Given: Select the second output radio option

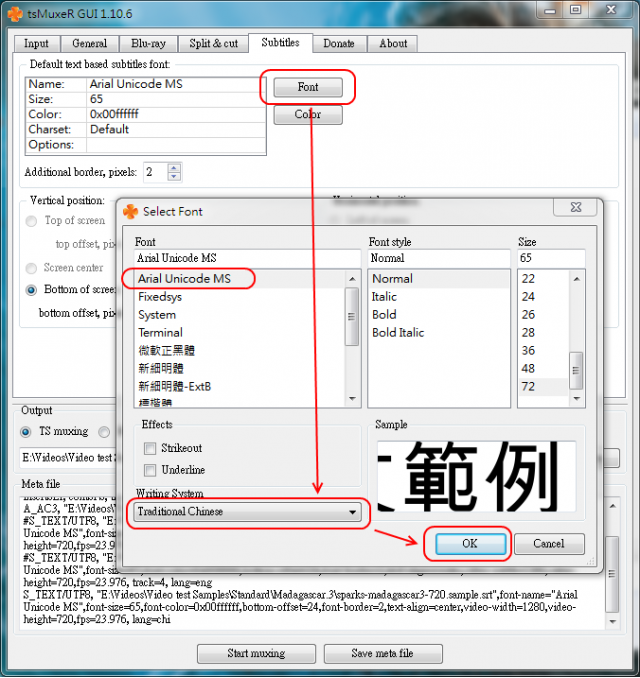Looking at the screenshot, I should [104, 432].
